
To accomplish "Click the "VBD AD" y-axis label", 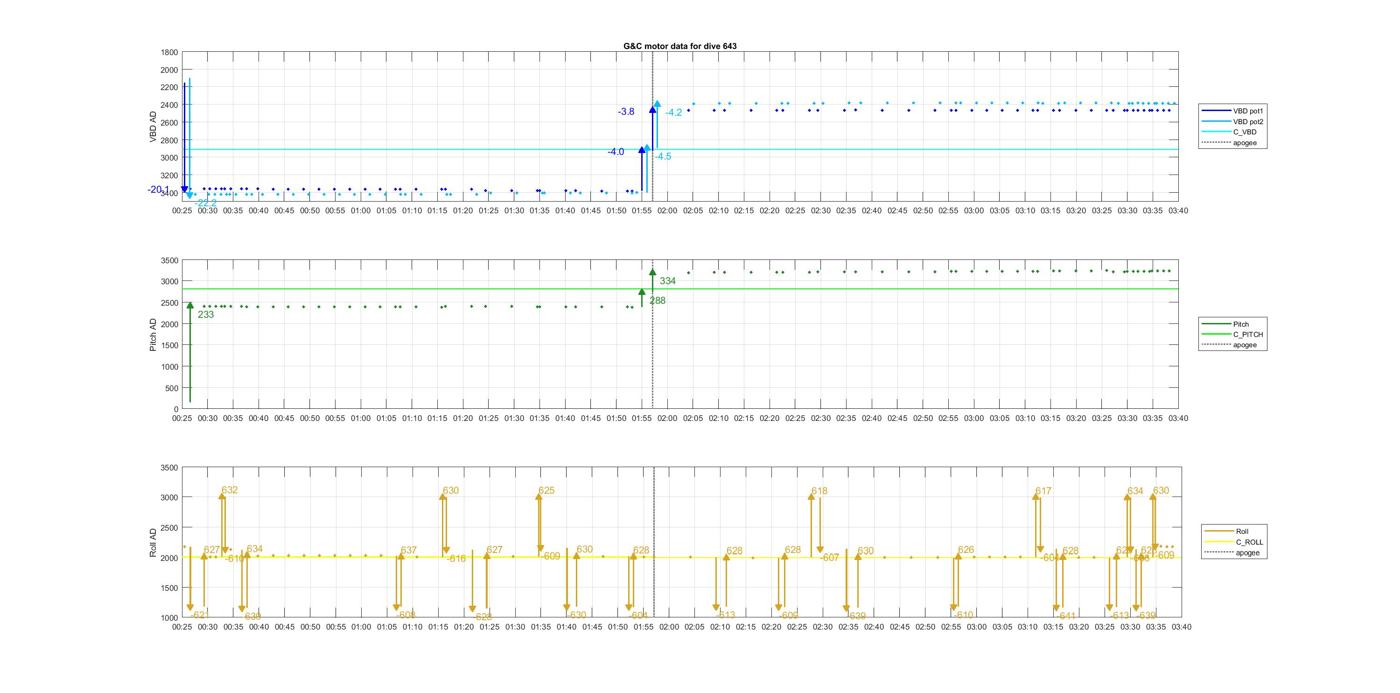I will click(x=153, y=125).
